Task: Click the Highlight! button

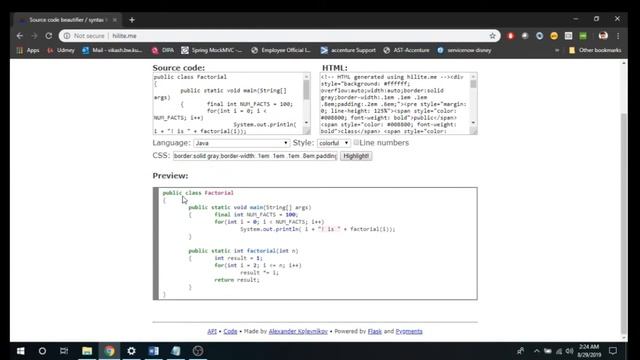Action: [x=356, y=156]
